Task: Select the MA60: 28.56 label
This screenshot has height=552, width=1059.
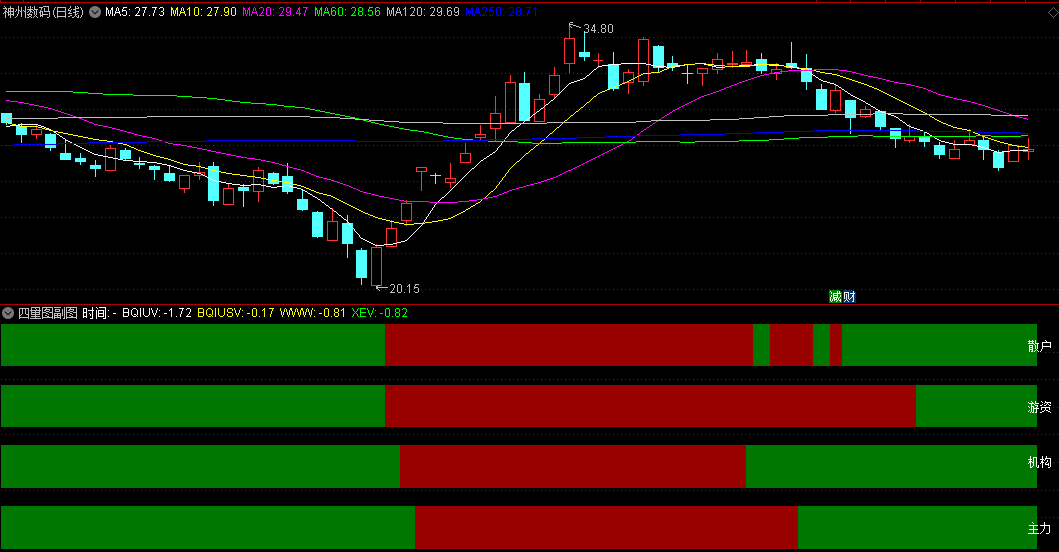Action: coord(347,12)
